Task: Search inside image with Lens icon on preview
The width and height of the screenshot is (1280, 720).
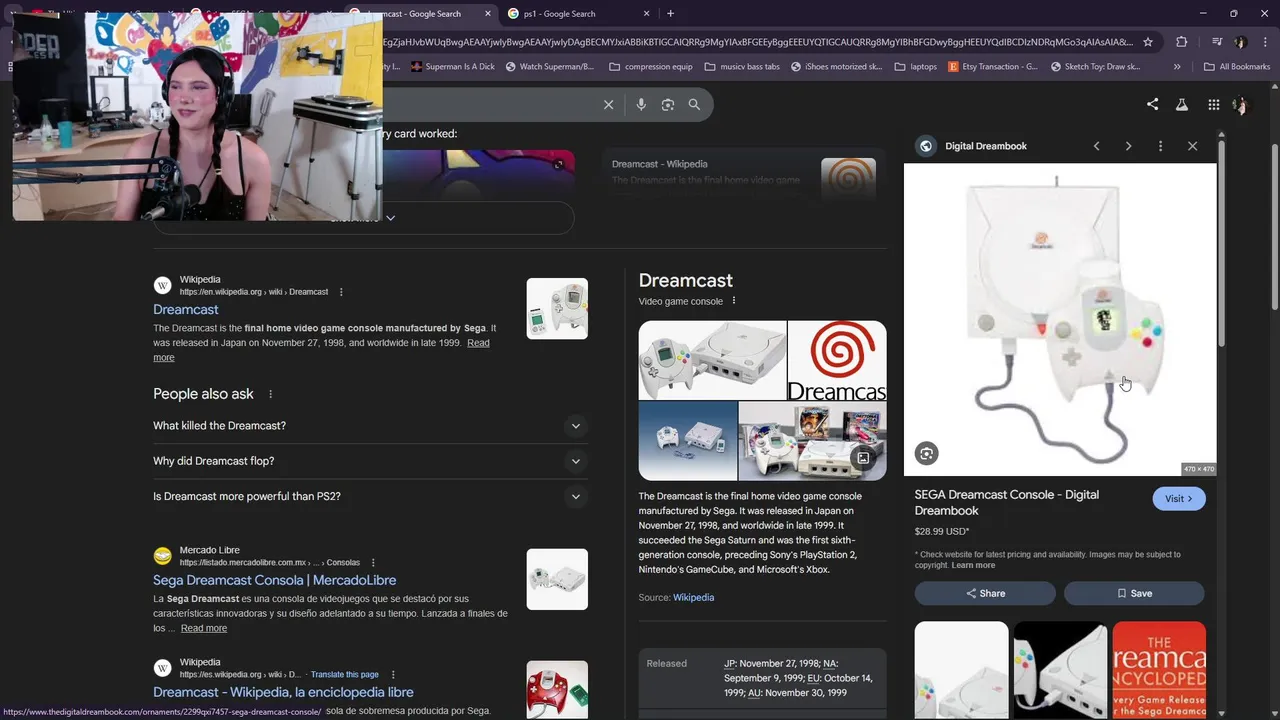Action: (x=926, y=454)
